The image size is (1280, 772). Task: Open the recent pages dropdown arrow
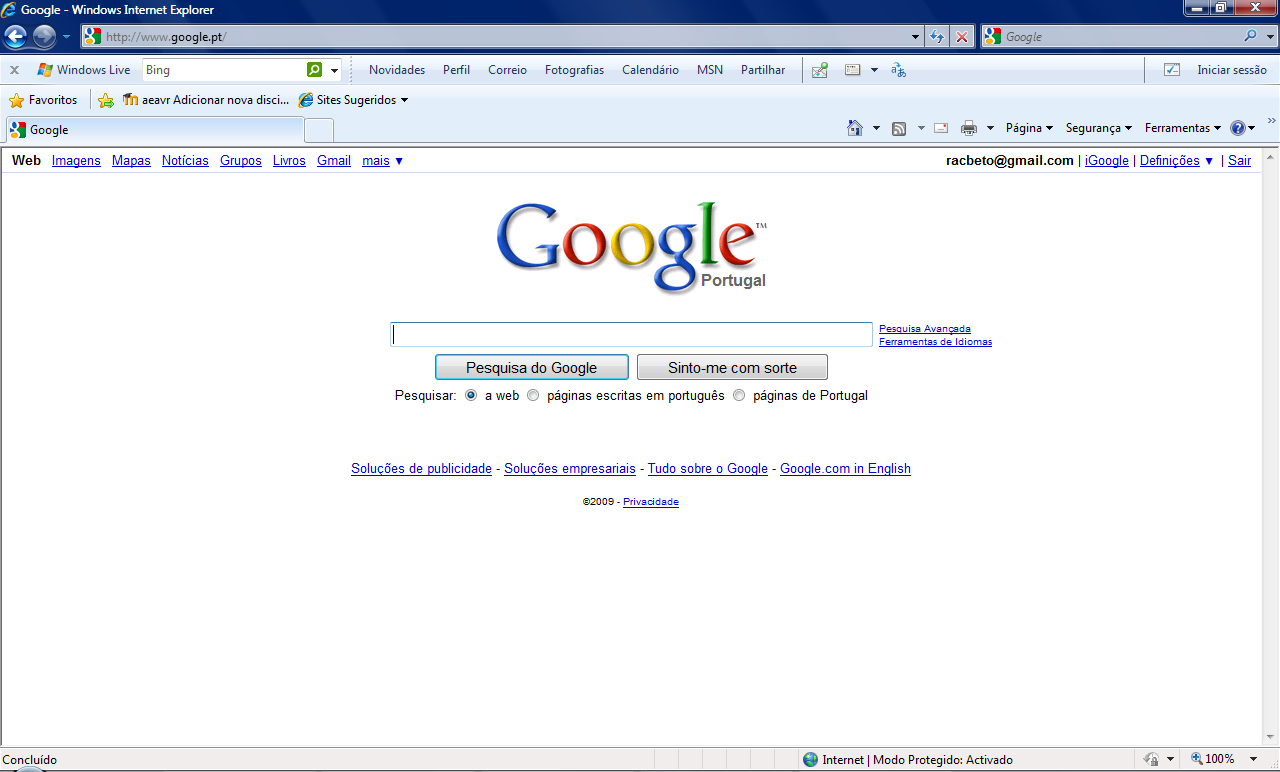point(66,37)
